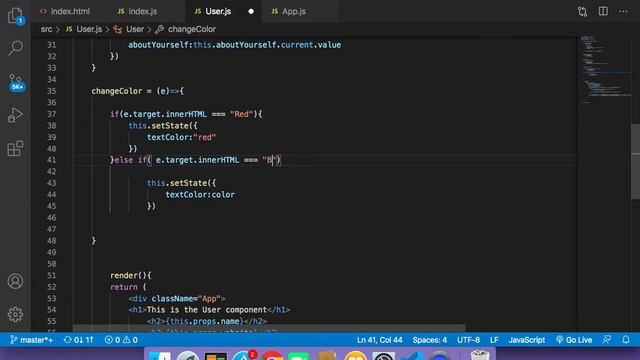Open the Extensions view
The width and height of the screenshot is (640, 360).
tap(16, 148)
